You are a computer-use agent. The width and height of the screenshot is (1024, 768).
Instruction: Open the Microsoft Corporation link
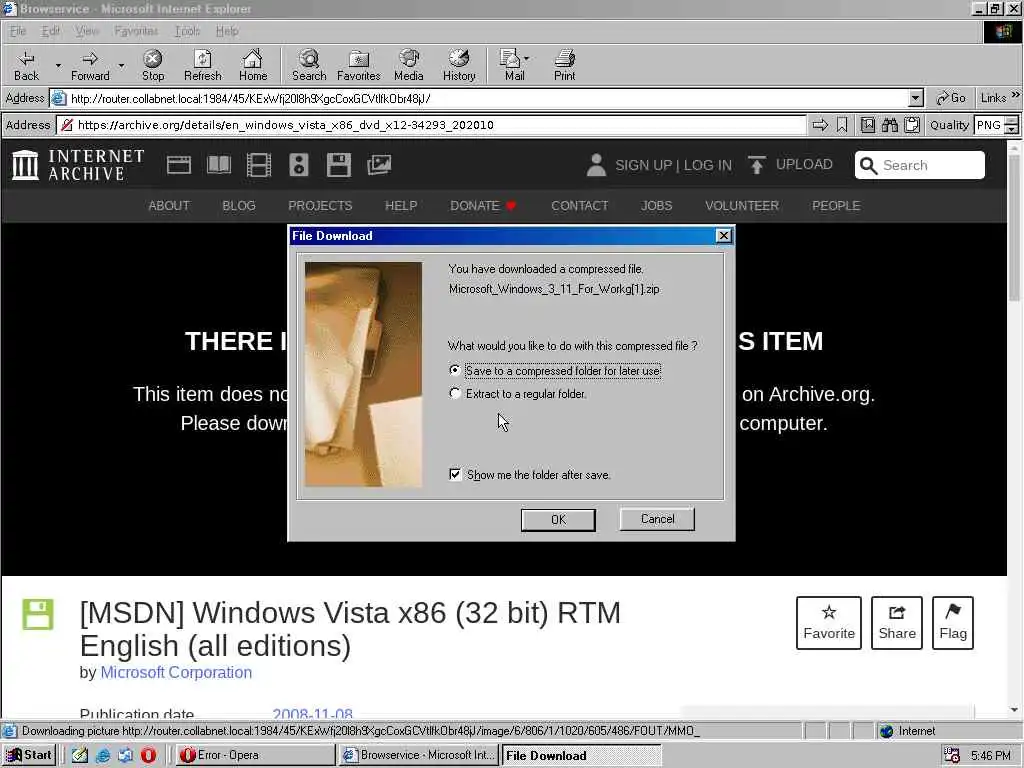tap(176, 672)
